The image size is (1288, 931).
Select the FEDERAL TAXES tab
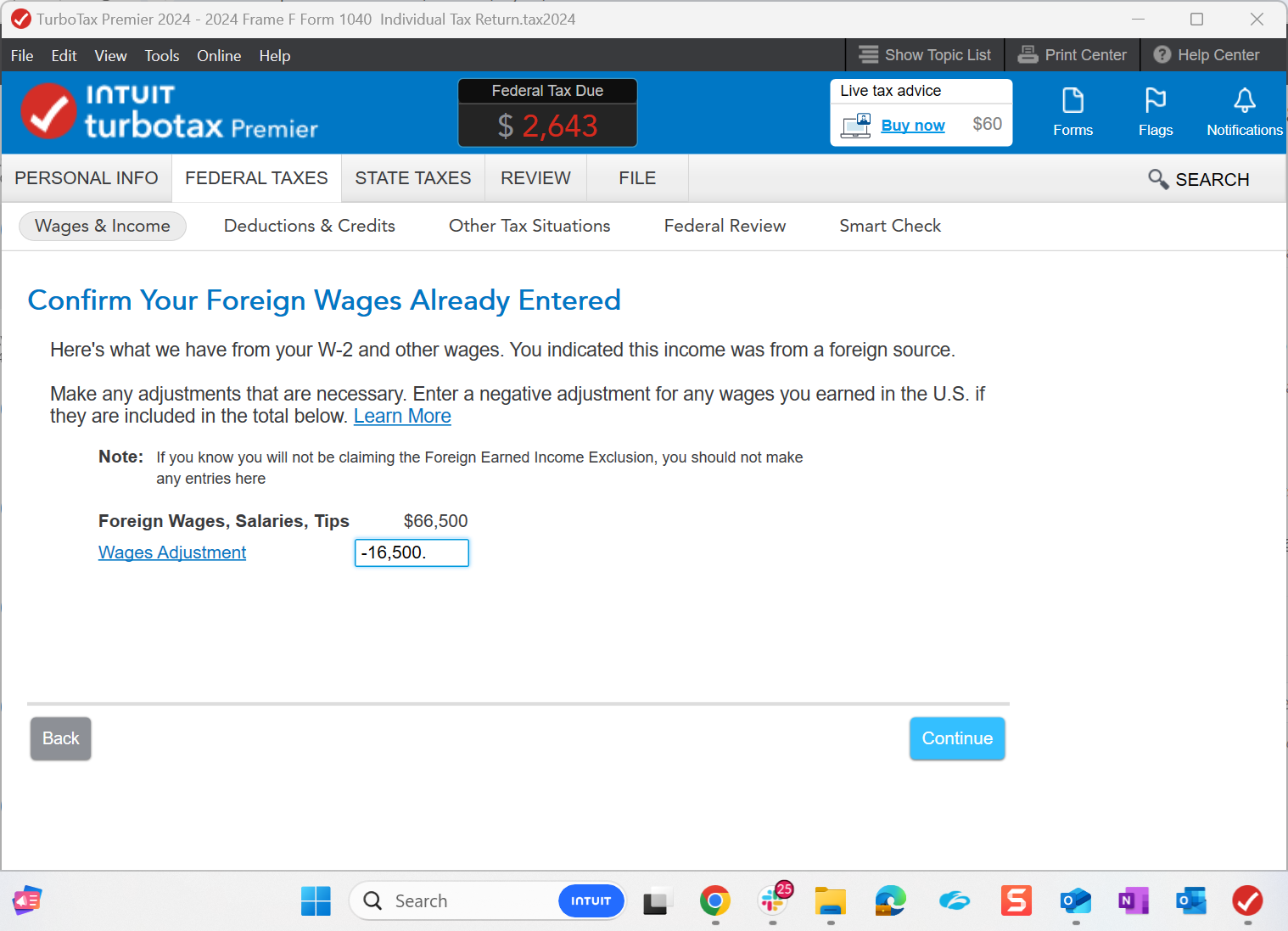point(256,178)
